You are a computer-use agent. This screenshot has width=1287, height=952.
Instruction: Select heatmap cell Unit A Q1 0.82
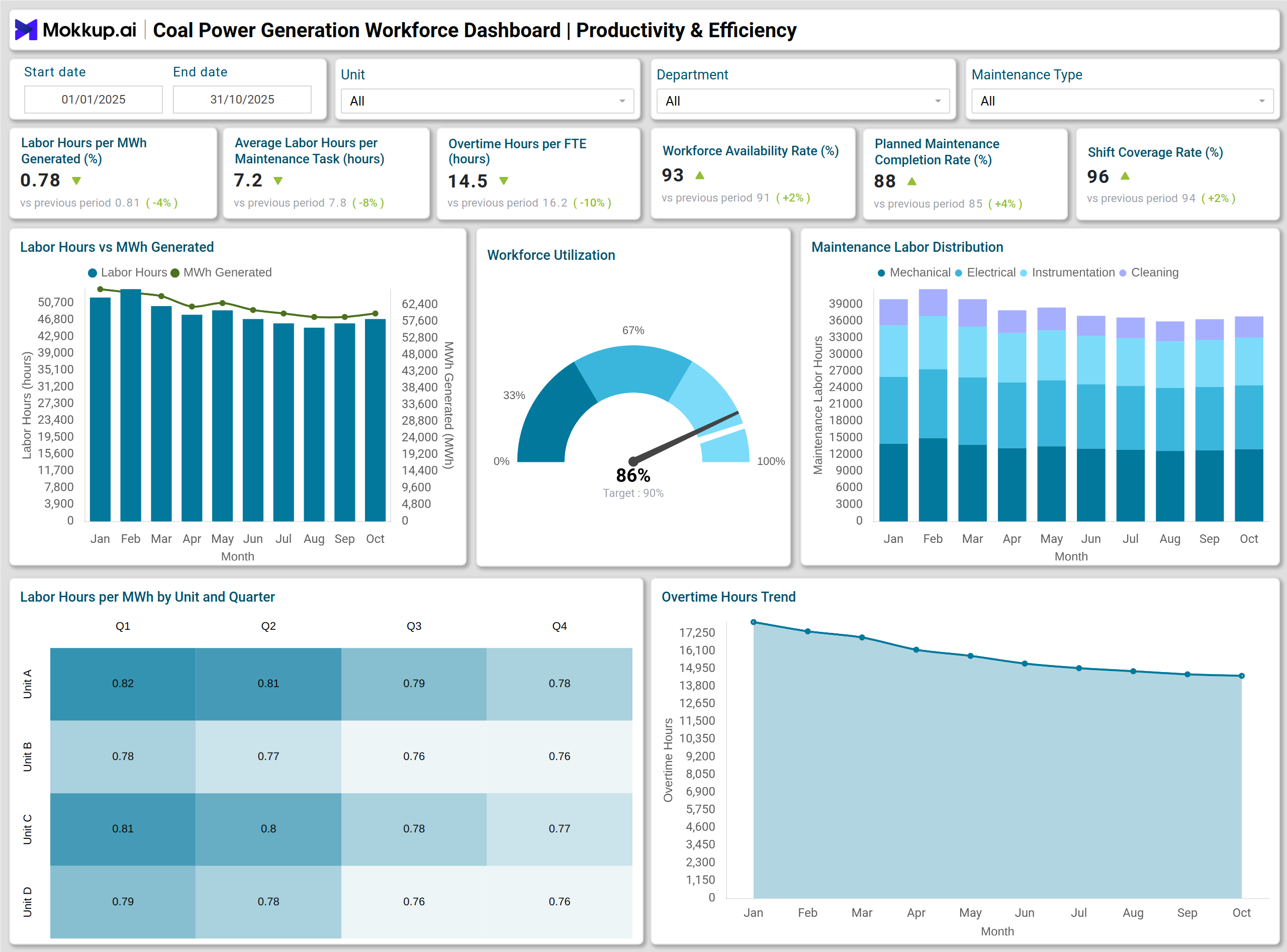pos(123,684)
